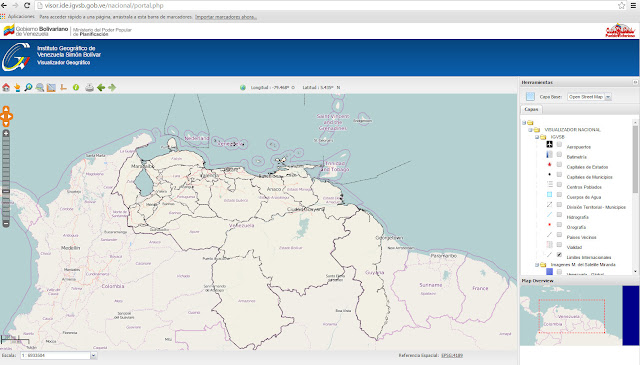Image resolution: width=640 pixels, height=365 pixels.
Task: Activate the zoom-out magnifier tool
Action: point(40,87)
